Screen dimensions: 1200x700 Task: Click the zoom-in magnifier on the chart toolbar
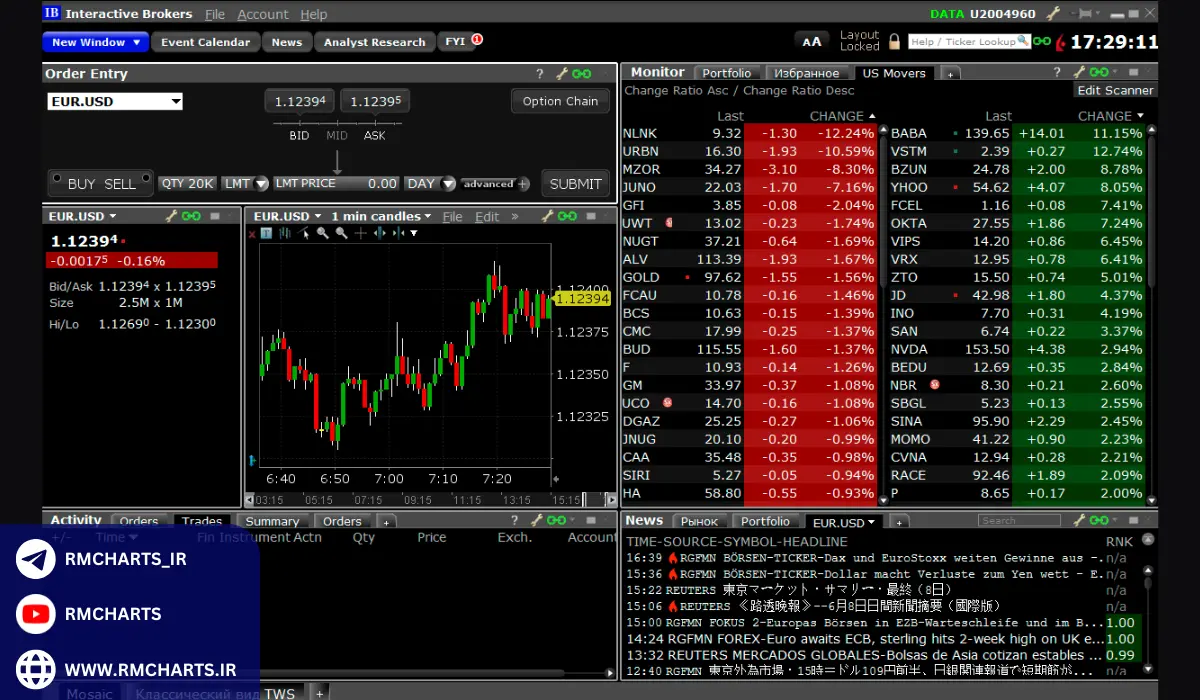(x=322, y=232)
